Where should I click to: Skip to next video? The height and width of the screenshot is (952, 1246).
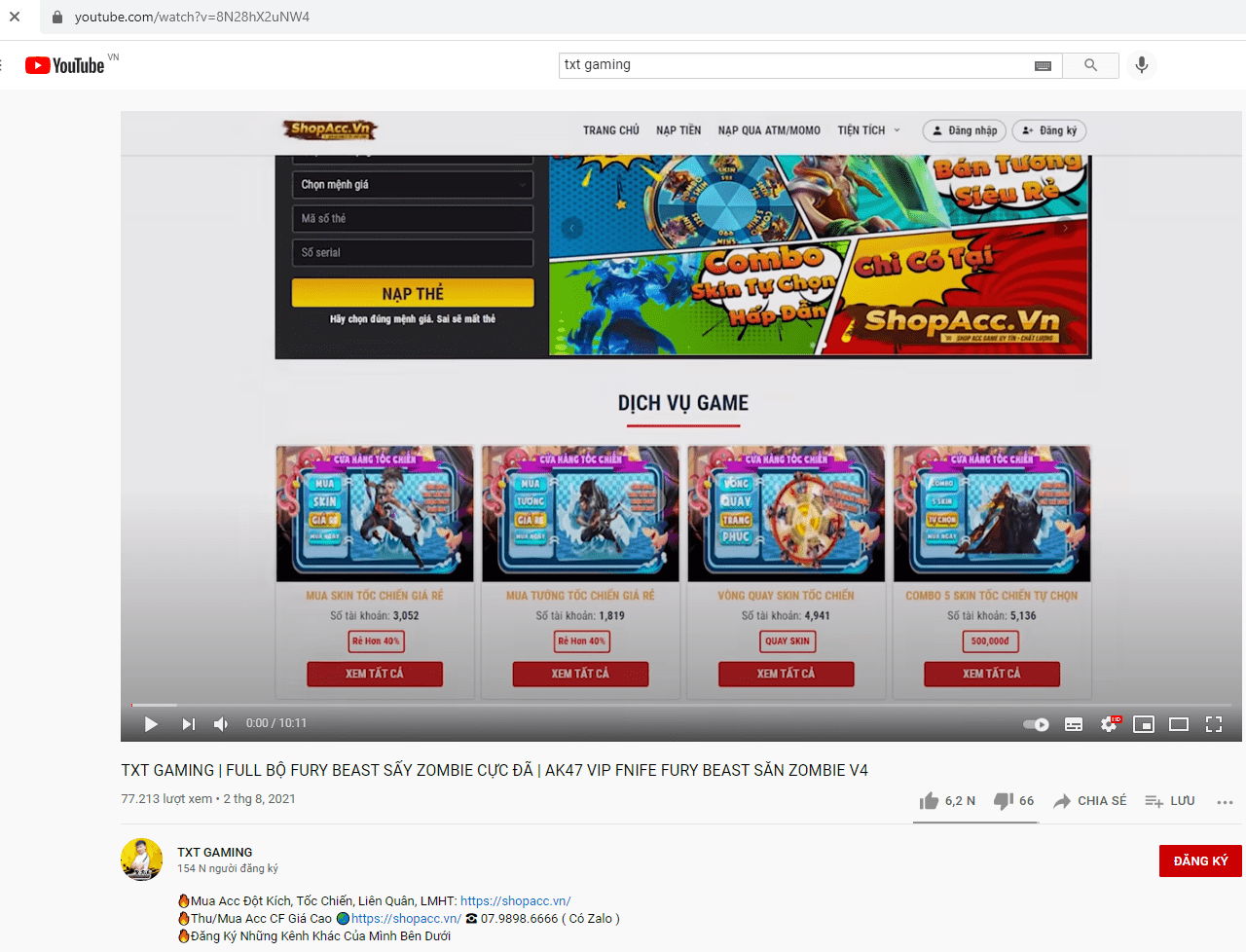pyautogui.click(x=188, y=723)
